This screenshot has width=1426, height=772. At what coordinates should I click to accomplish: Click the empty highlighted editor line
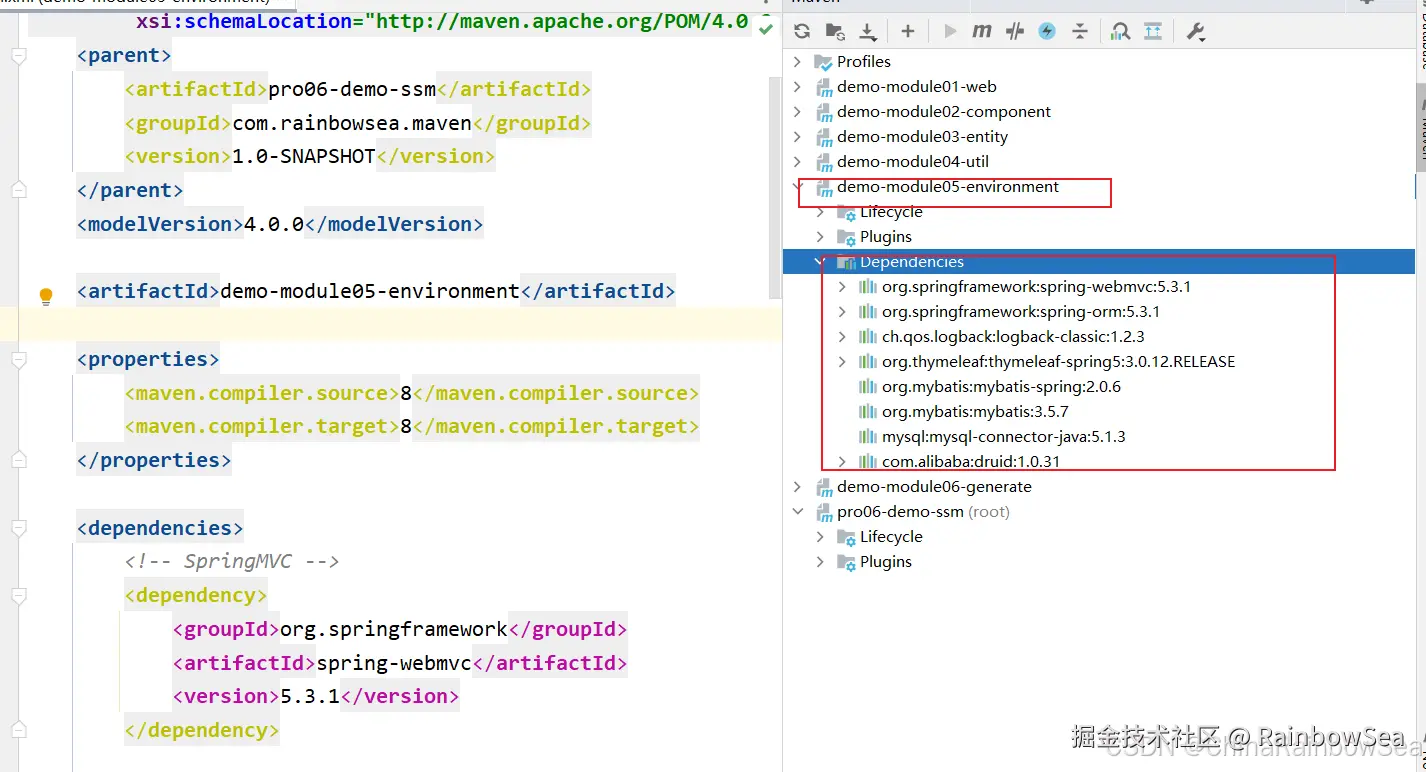[391, 325]
